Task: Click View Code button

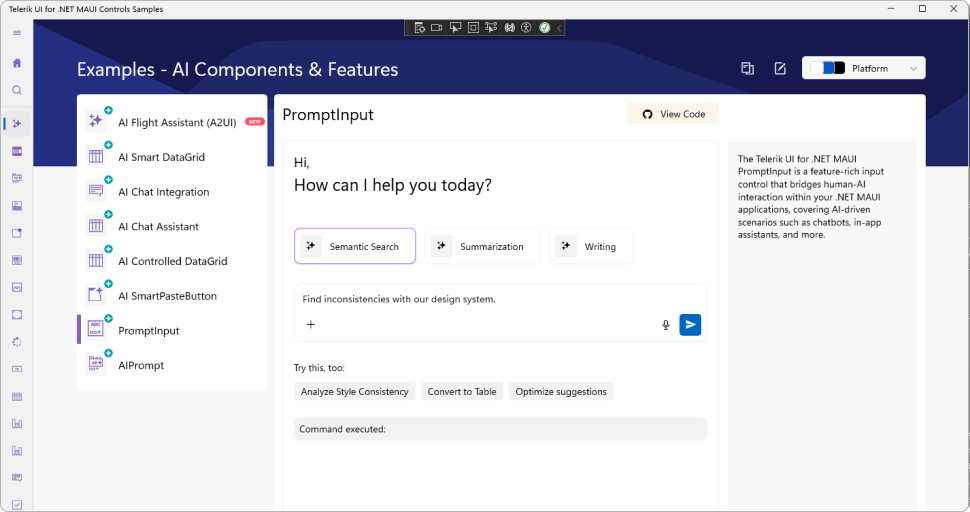Action: pyautogui.click(x=673, y=114)
